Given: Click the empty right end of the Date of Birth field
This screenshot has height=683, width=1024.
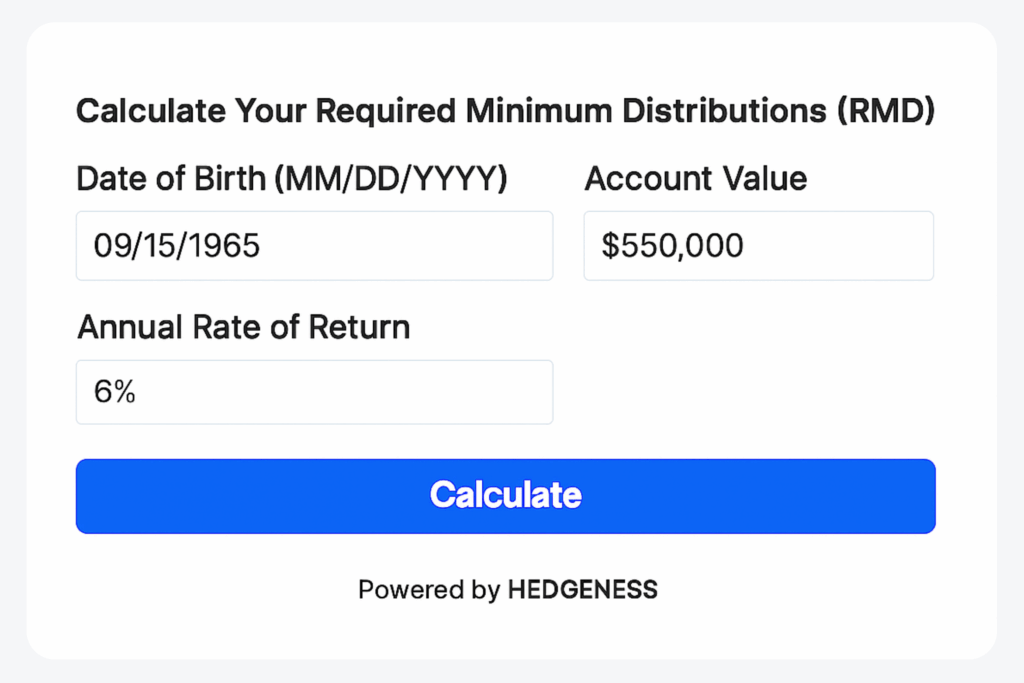Looking at the screenshot, I should pos(500,246).
